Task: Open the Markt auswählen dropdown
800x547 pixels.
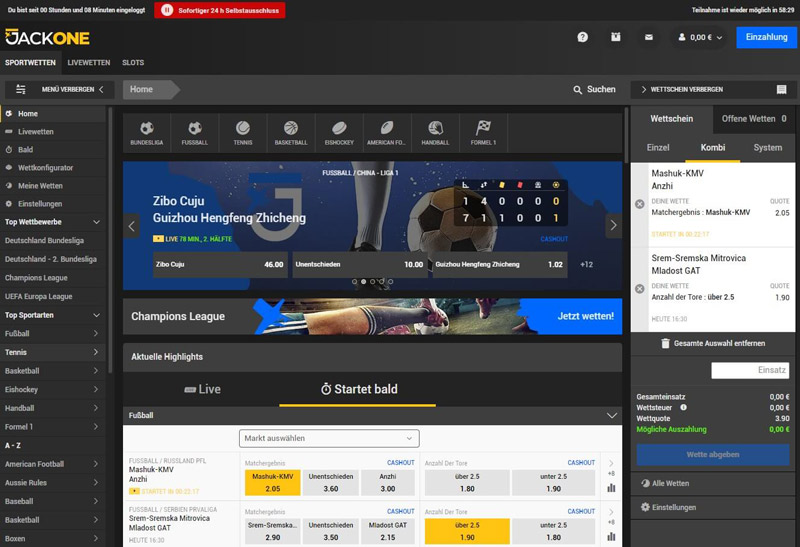Action: 329,438
